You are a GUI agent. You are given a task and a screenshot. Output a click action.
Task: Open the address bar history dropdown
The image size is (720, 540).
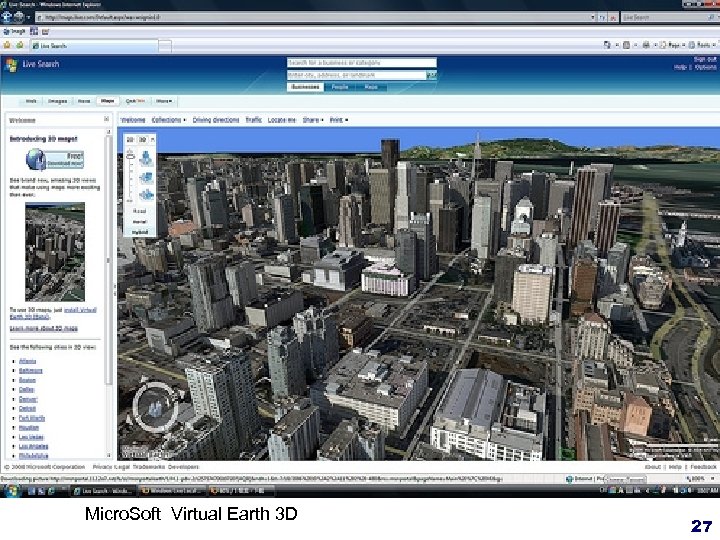coord(592,17)
